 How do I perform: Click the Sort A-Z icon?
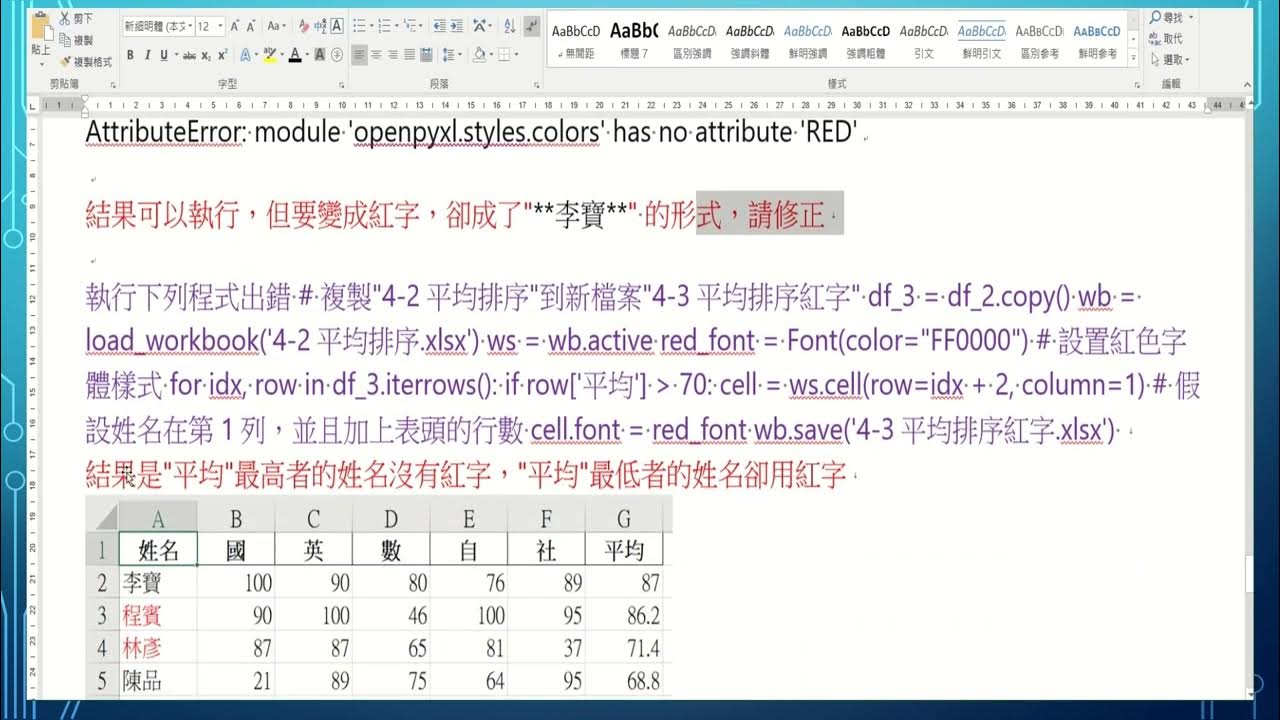[x=510, y=26]
